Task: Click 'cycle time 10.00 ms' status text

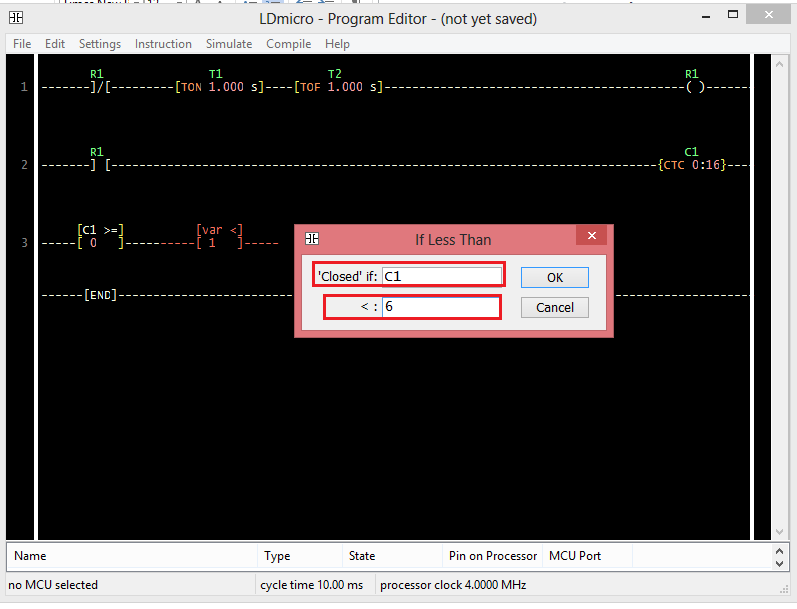Action: (312, 585)
